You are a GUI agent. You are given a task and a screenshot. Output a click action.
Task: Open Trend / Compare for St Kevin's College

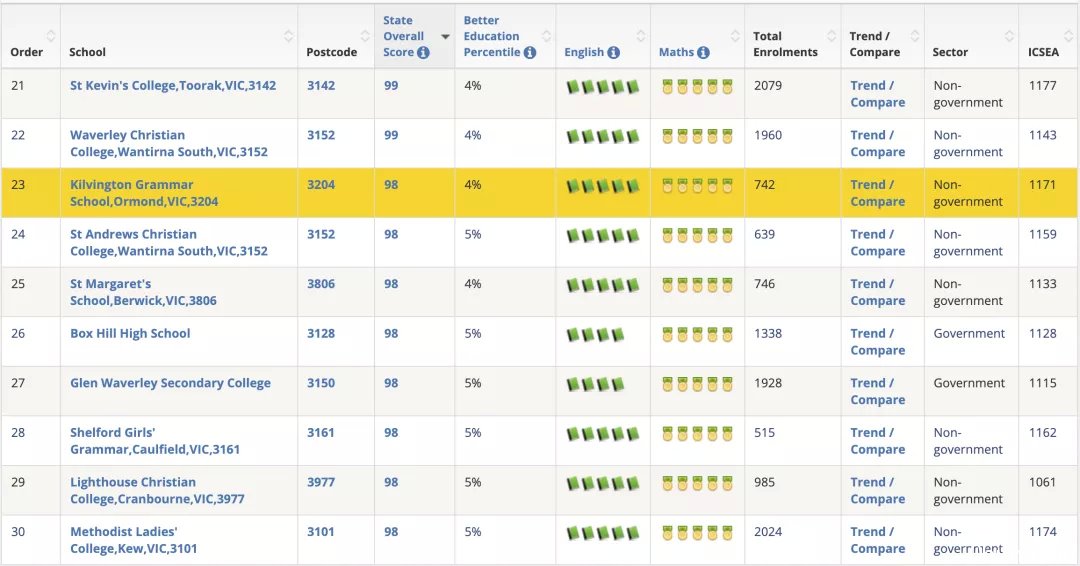878,94
